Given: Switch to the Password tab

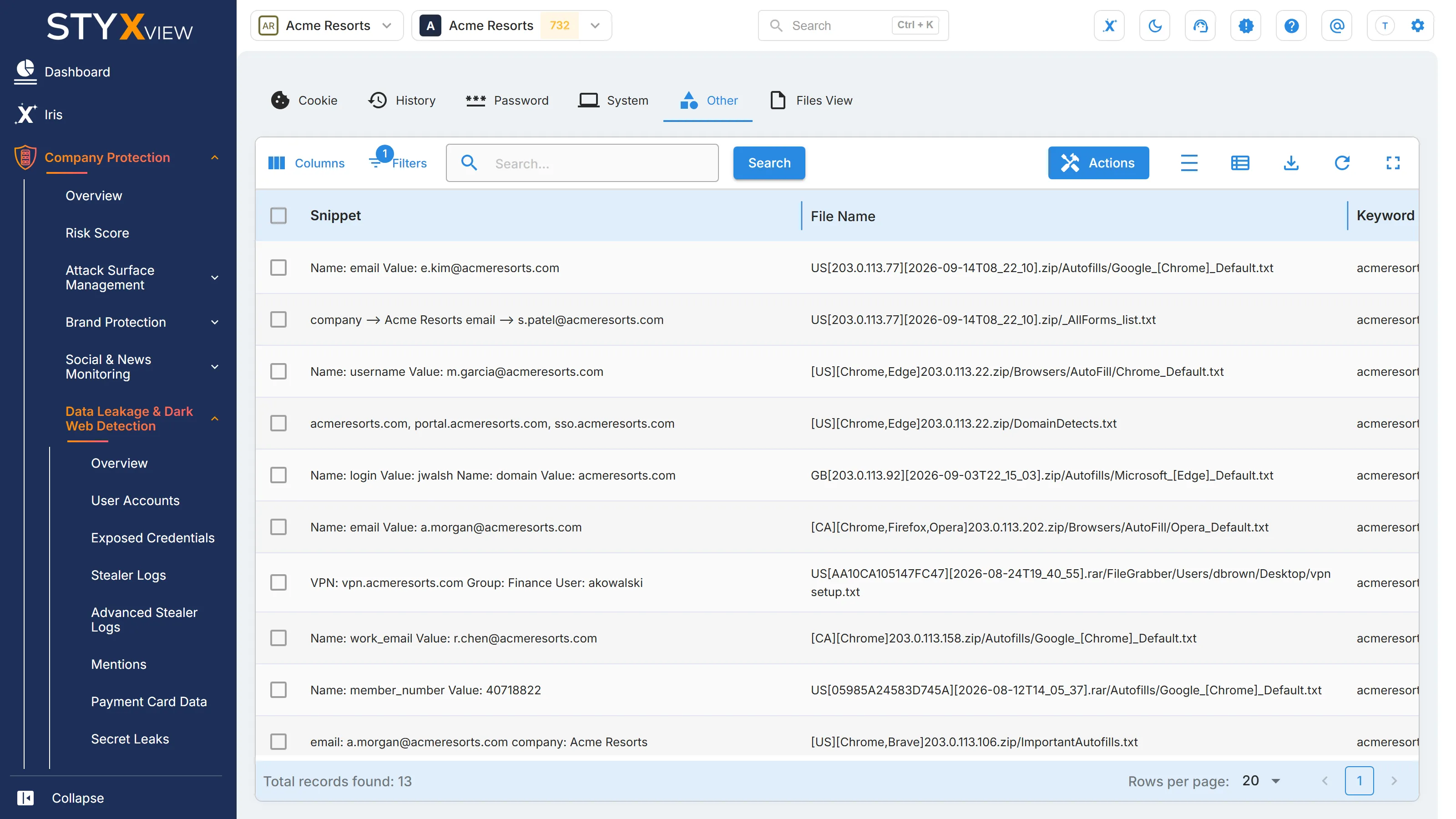Looking at the screenshot, I should (507, 100).
